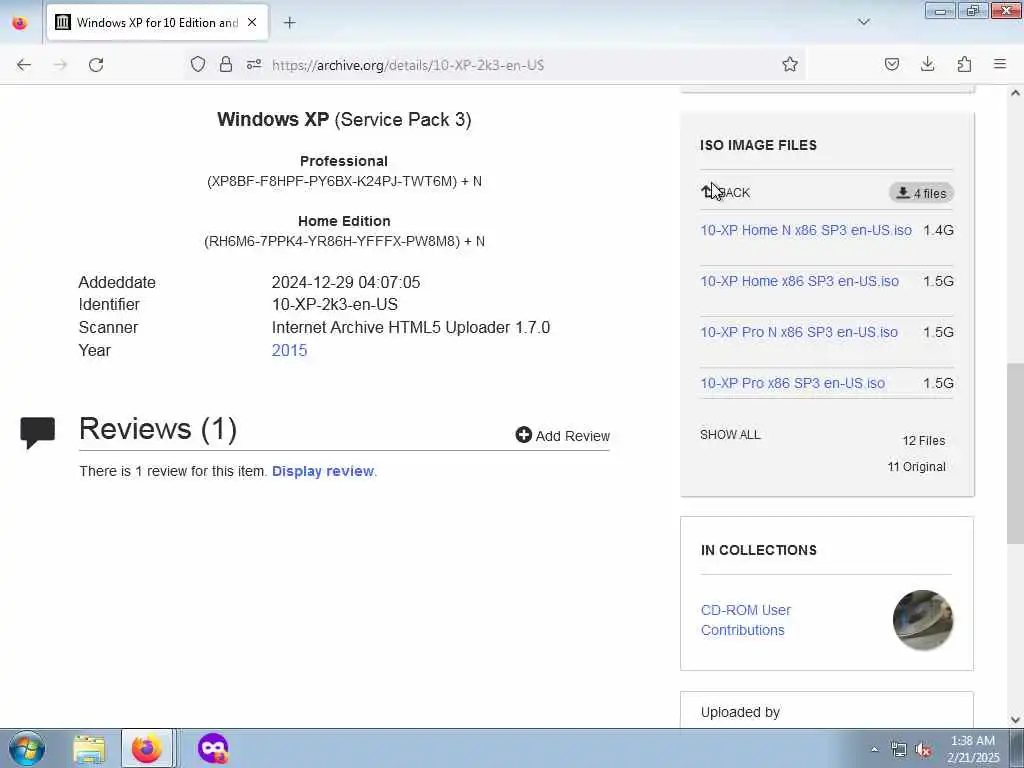Click the 12 Files count text
Viewport: 1024px width, 768px height.
point(923,441)
